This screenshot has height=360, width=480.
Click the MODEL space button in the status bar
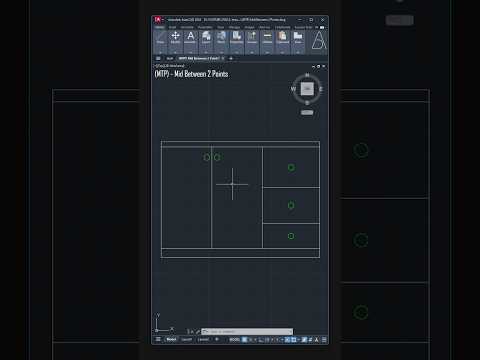(234, 340)
